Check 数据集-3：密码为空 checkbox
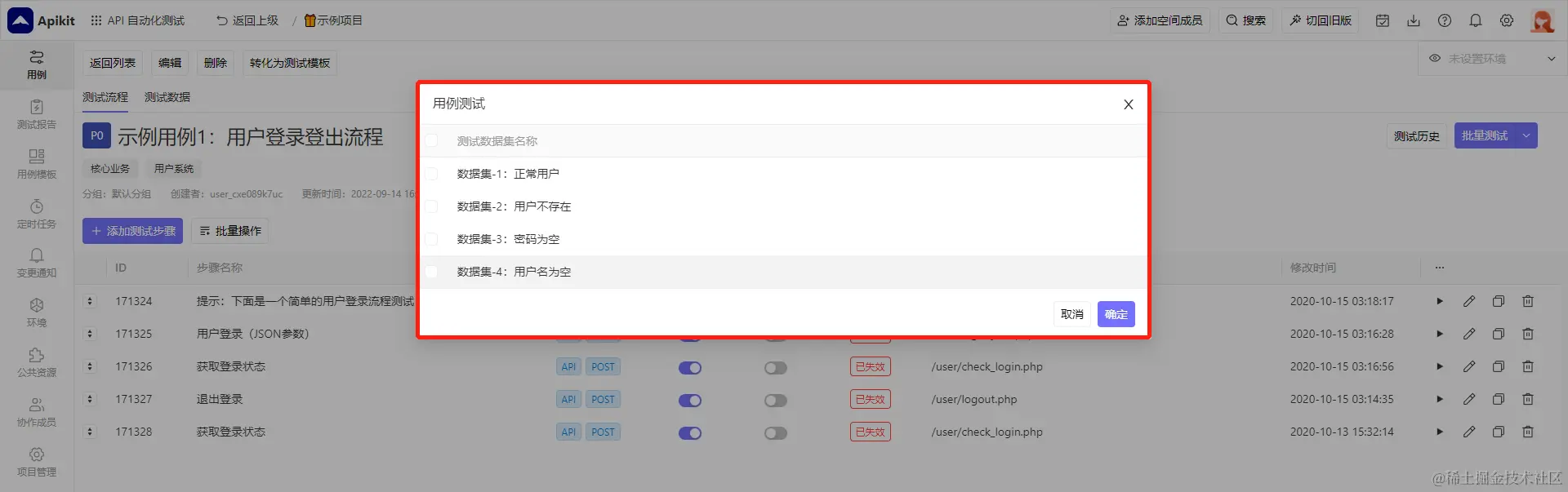1568x492 pixels. (x=431, y=239)
